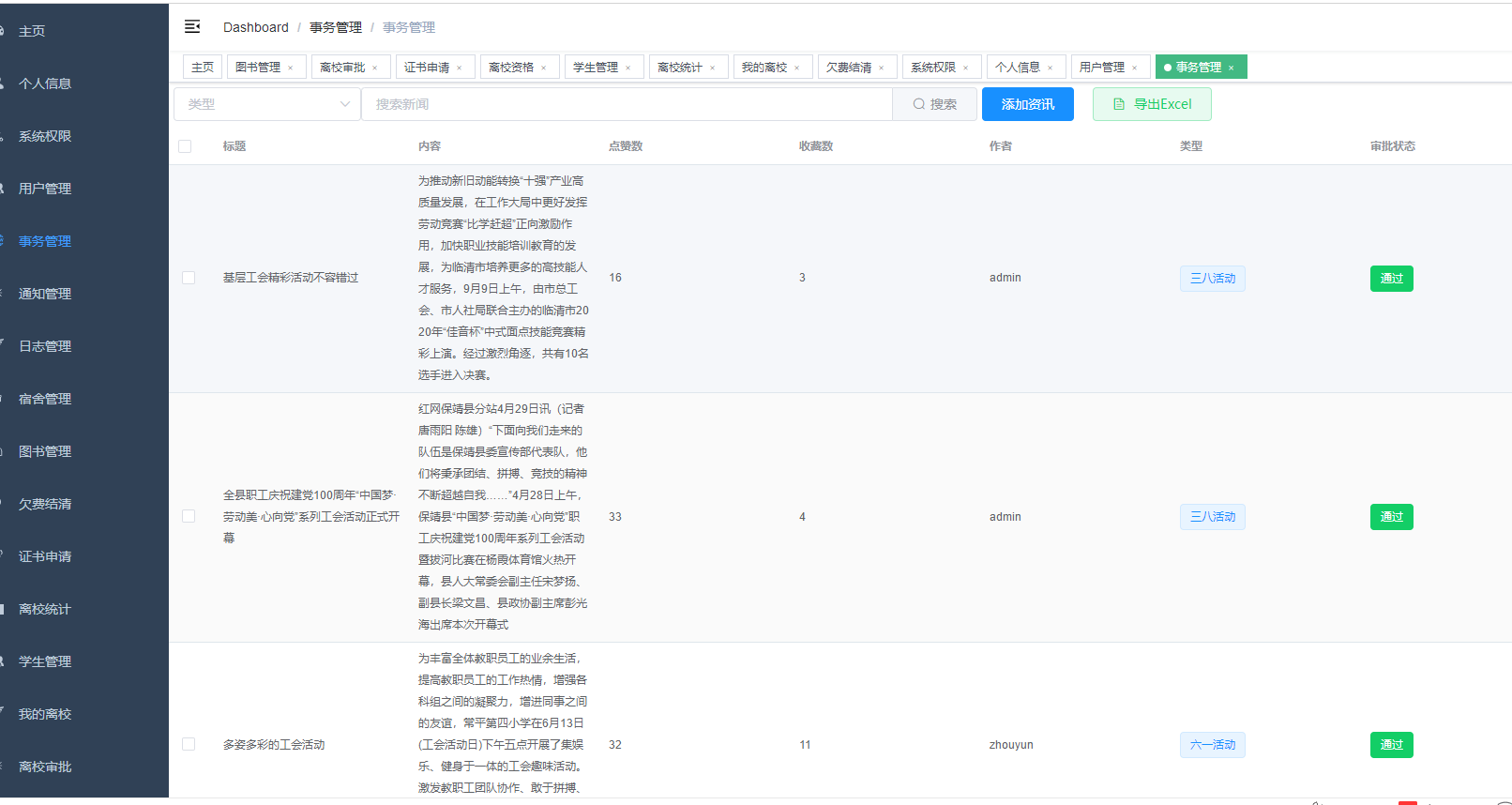Click 三八活动 tag in 全县职工 row

pyautogui.click(x=1213, y=517)
